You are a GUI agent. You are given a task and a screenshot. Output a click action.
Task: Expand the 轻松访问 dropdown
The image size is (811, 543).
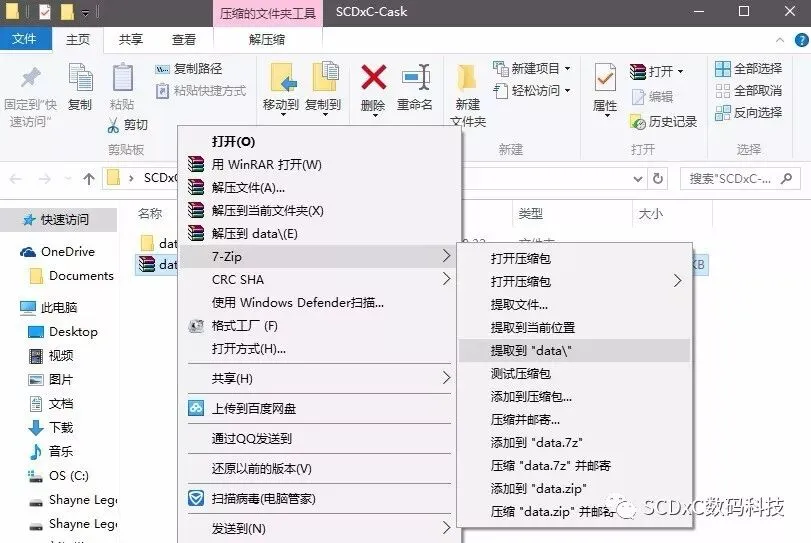567,90
